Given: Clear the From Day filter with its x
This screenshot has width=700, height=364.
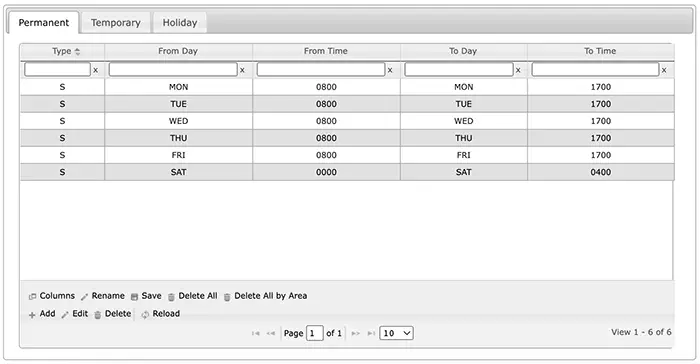Looking at the screenshot, I should [x=242, y=70].
